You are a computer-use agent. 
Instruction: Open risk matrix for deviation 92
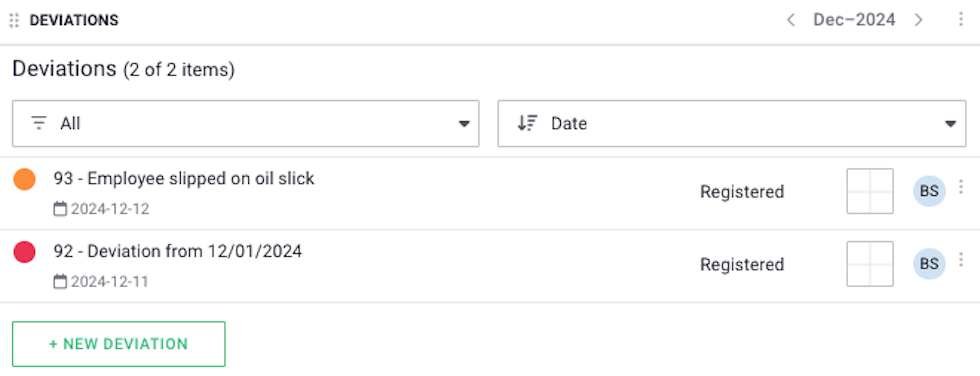pyautogui.click(x=870, y=264)
